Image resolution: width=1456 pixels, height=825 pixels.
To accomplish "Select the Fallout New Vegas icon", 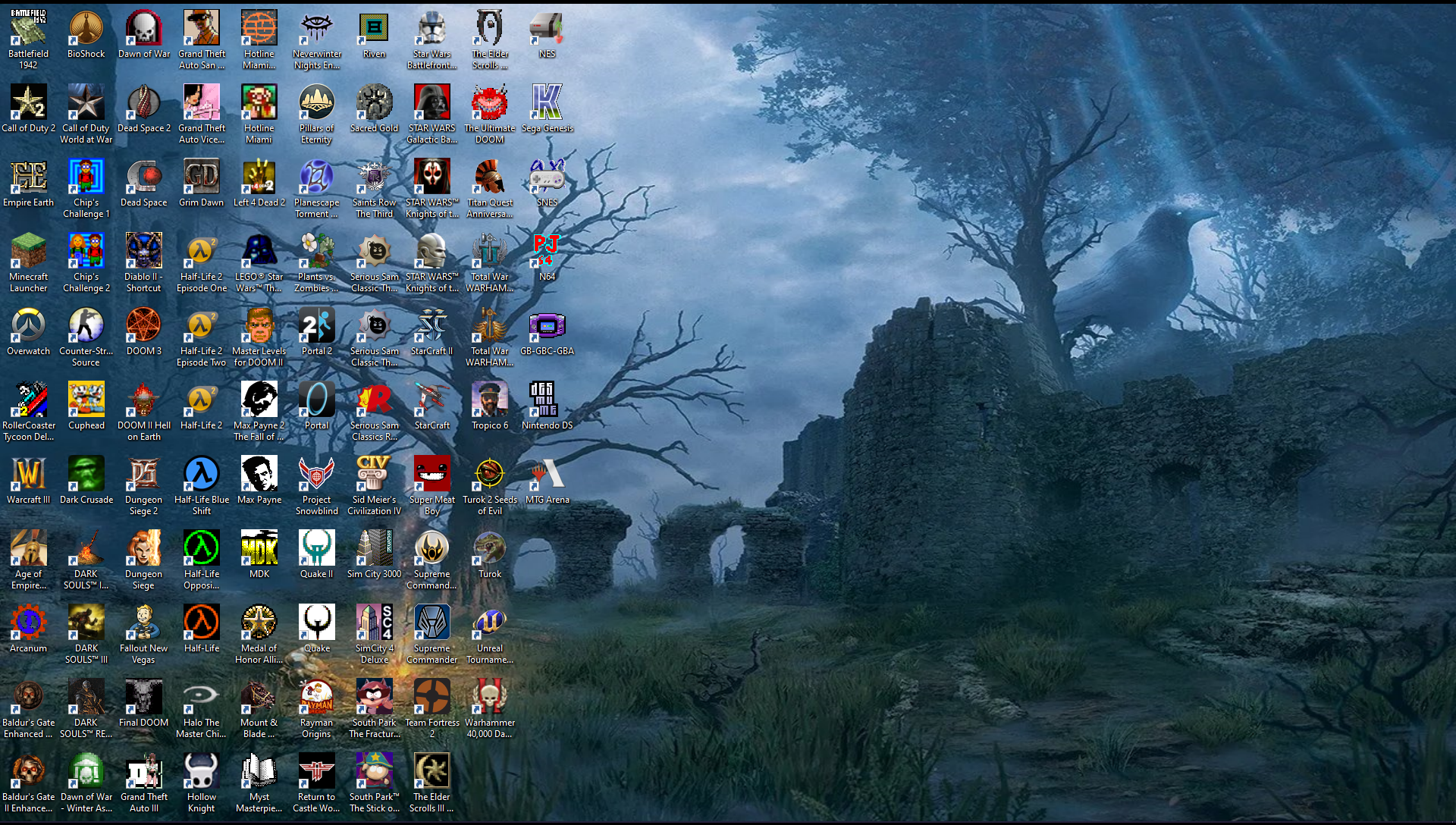I will (x=143, y=623).
